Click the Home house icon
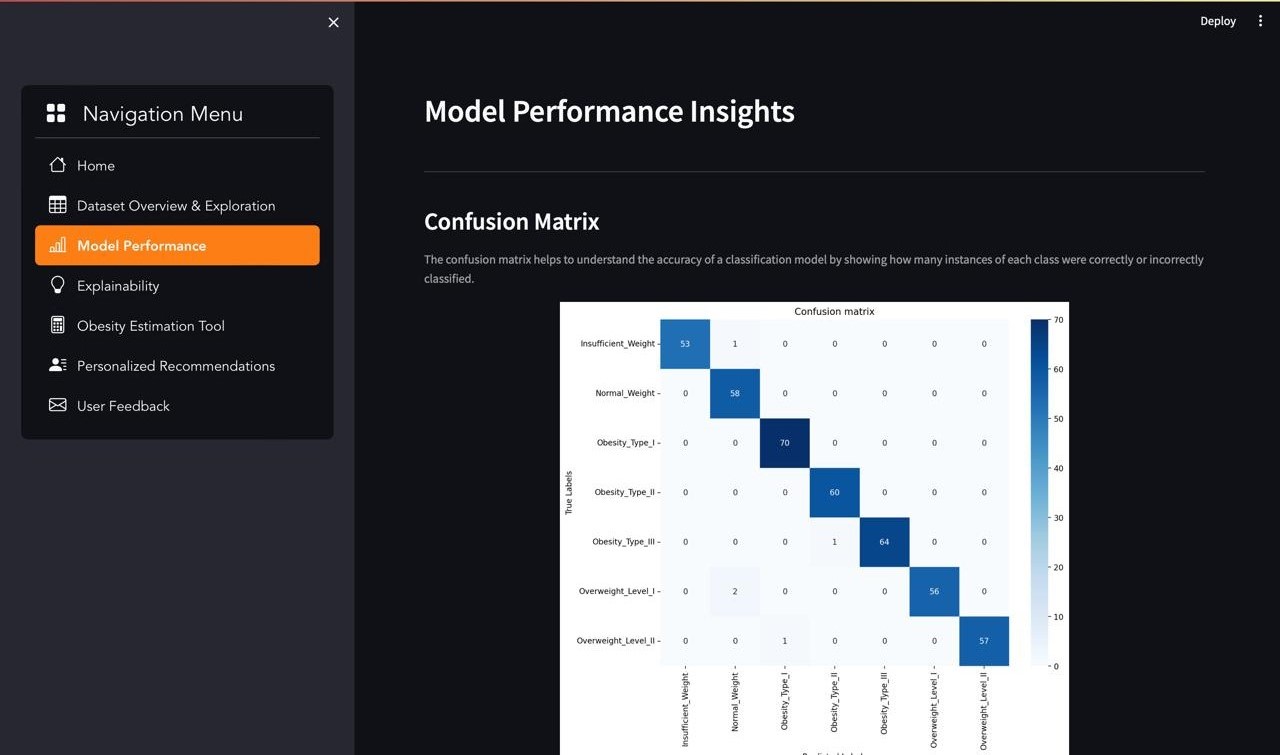The width and height of the screenshot is (1280, 755). [x=58, y=165]
